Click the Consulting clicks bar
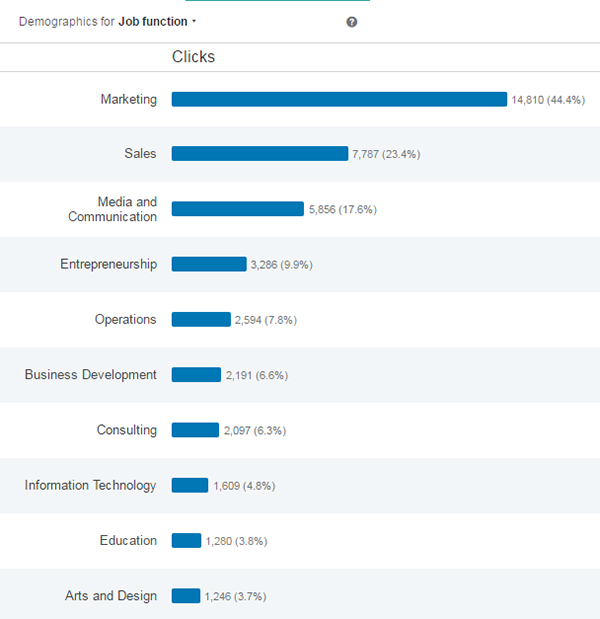The height and width of the screenshot is (619, 600). coord(195,430)
